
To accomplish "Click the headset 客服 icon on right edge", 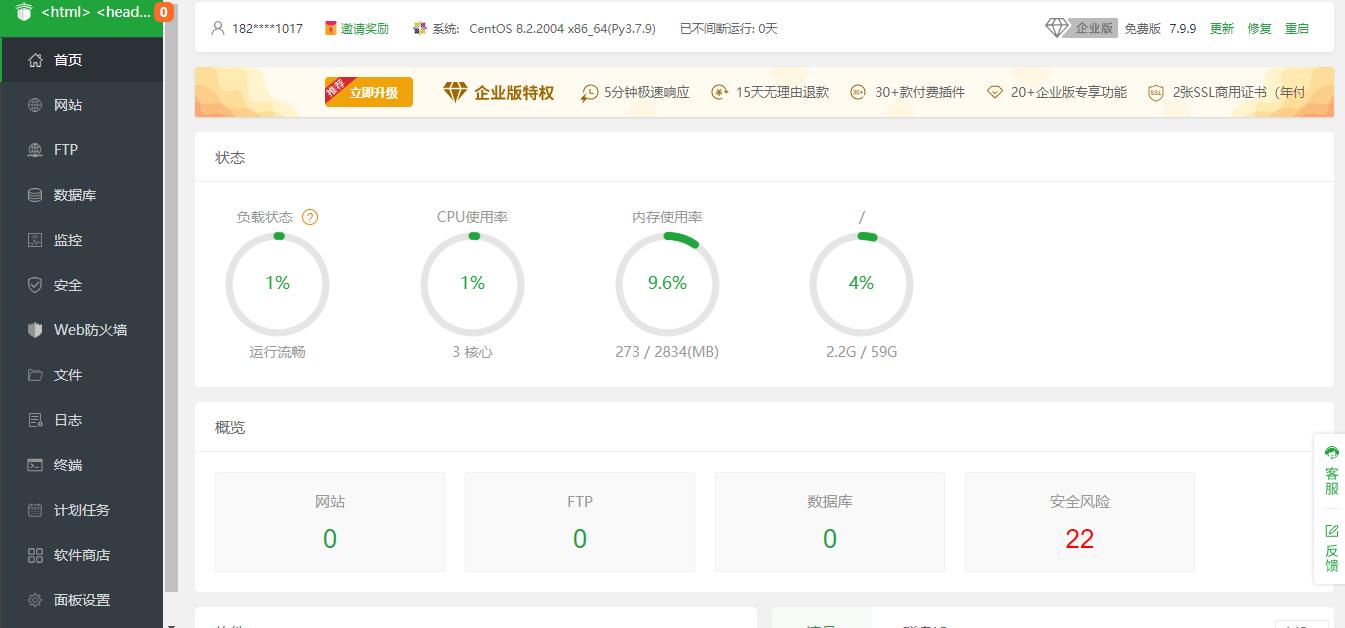I will click(x=1332, y=453).
